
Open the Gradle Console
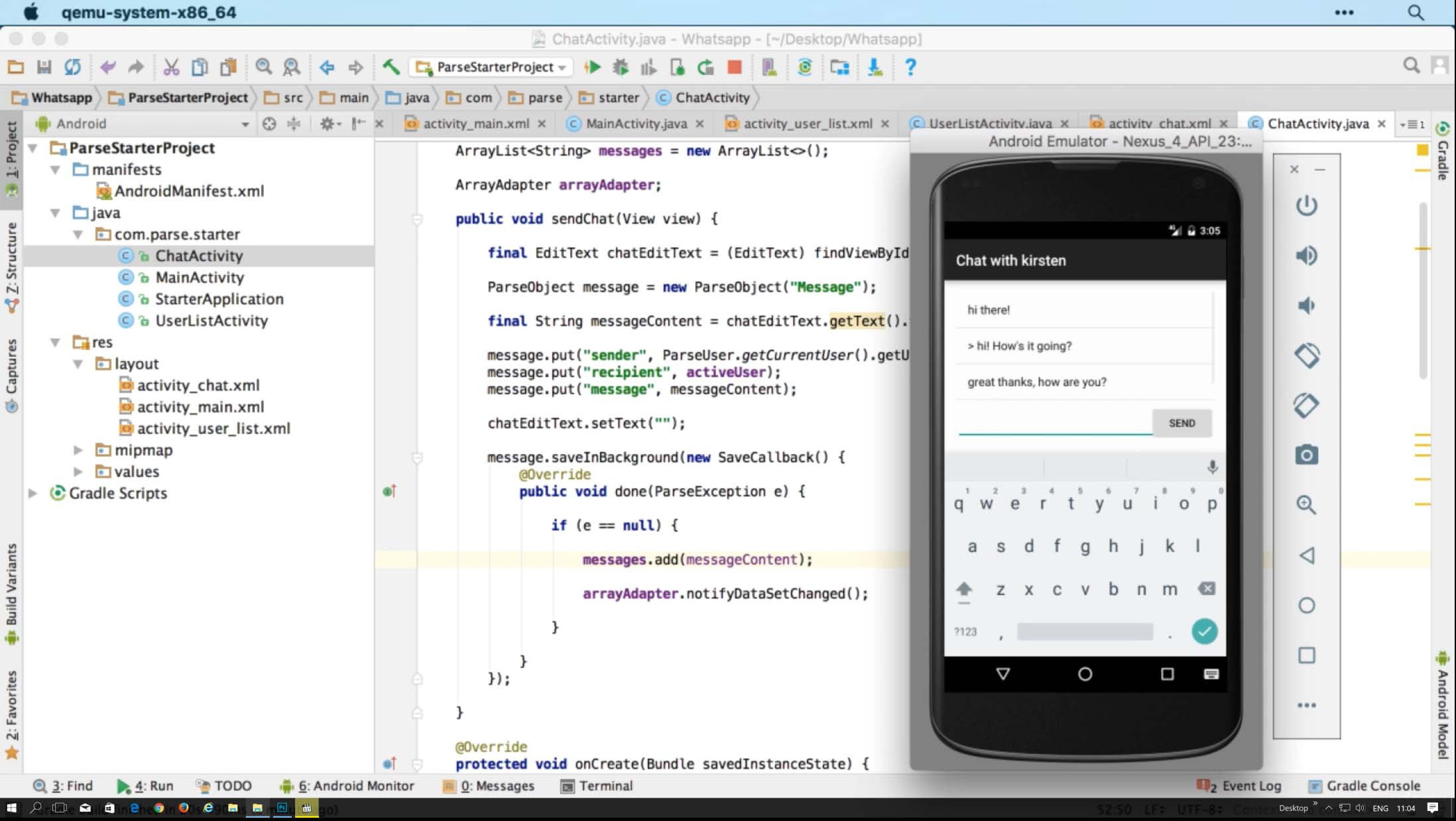pyautogui.click(x=1364, y=786)
